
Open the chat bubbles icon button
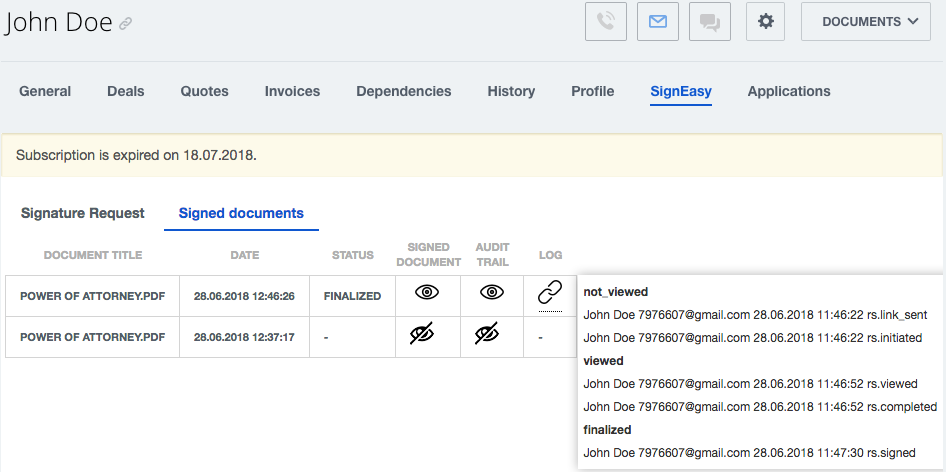pyautogui.click(x=710, y=22)
